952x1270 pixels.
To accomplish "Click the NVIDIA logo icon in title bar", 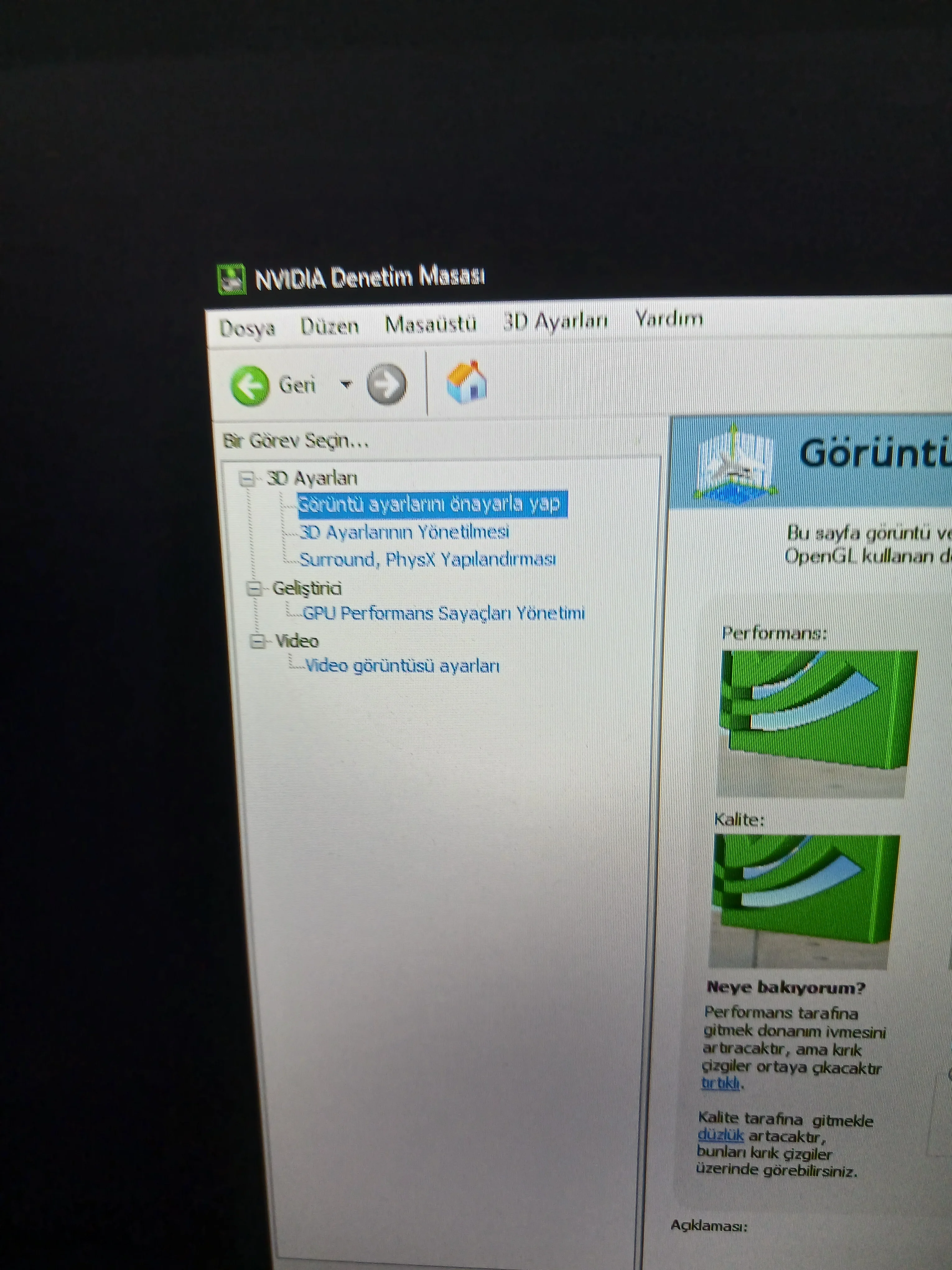I will [232, 280].
